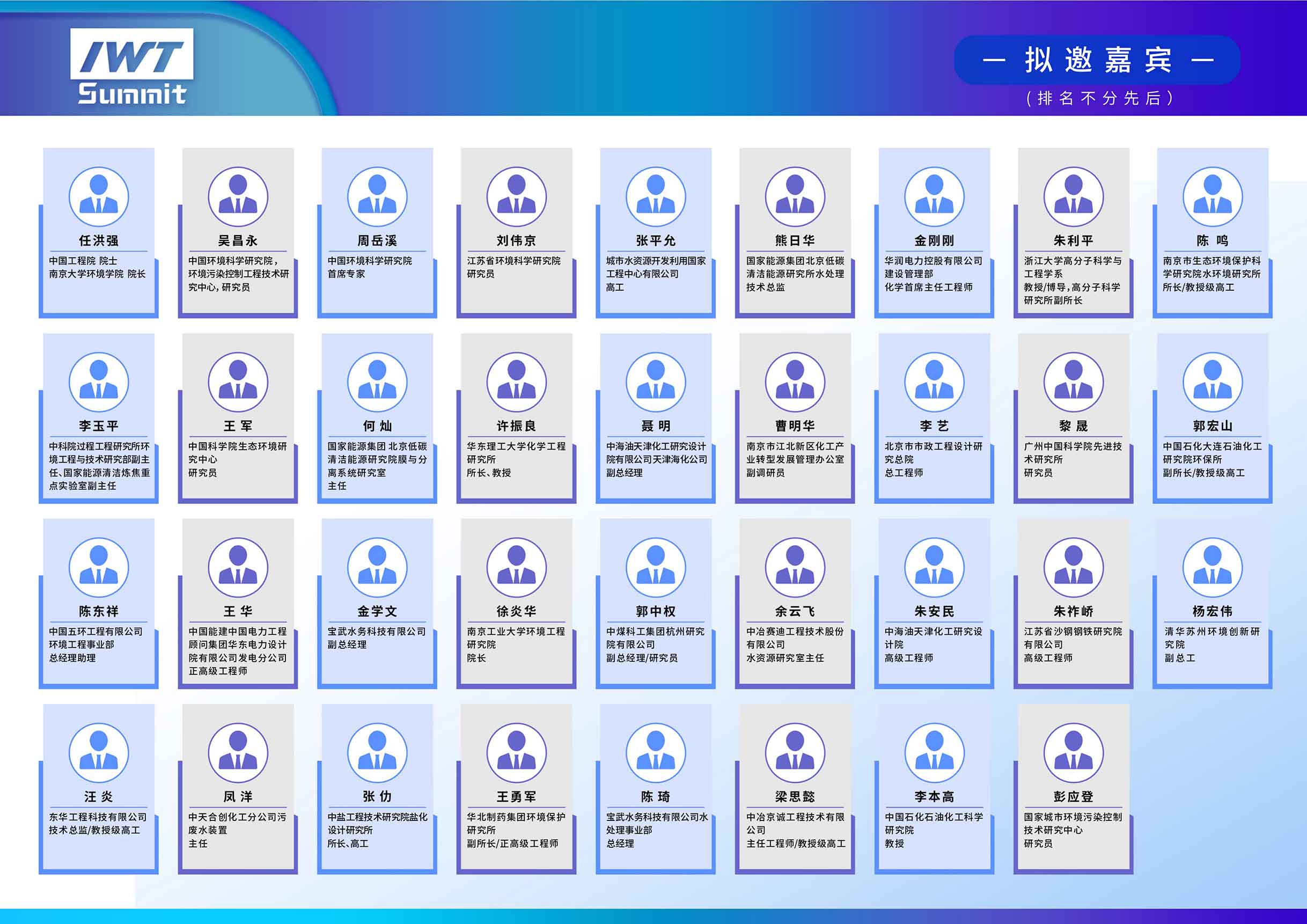Click avatar icon above 张仂
Screen dimensions: 1307x924
tap(377, 753)
